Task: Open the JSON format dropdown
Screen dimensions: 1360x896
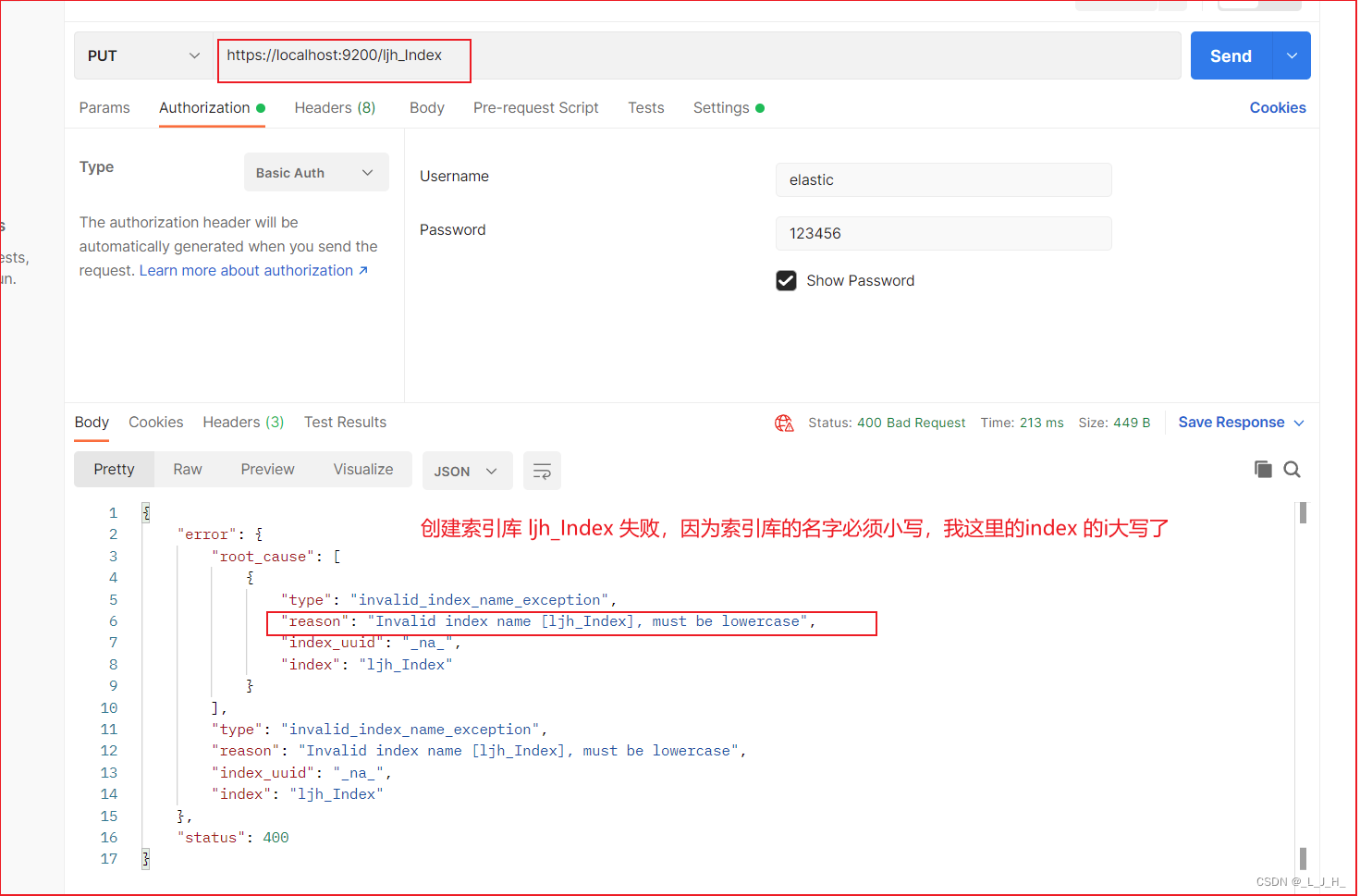Action: point(466,471)
